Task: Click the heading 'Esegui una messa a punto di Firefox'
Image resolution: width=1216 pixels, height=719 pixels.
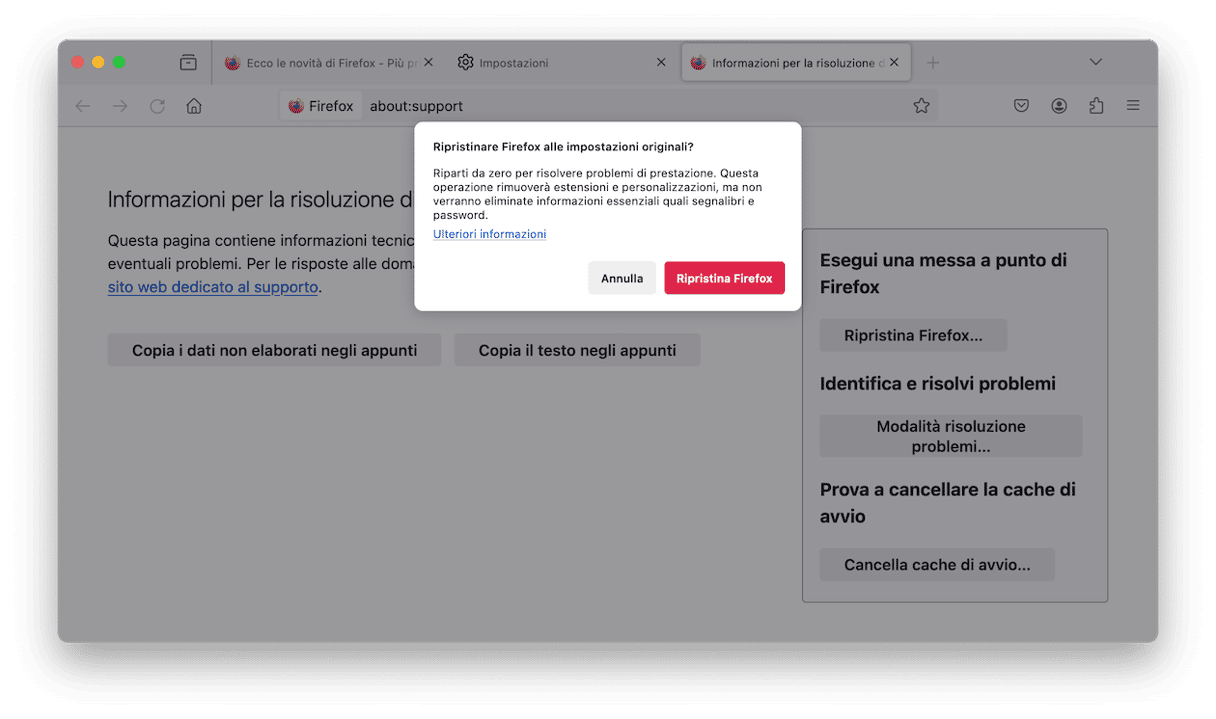Action: click(943, 273)
